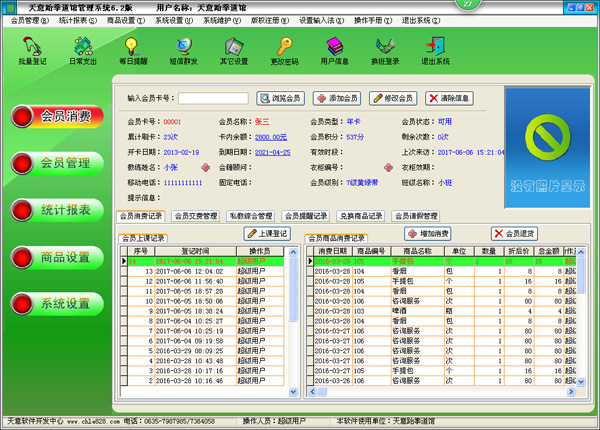The height and width of the screenshot is (430, 600).
Task: Click the red plus beside 教练姓名
Action: pyautogui.click(x=206, y=167)
